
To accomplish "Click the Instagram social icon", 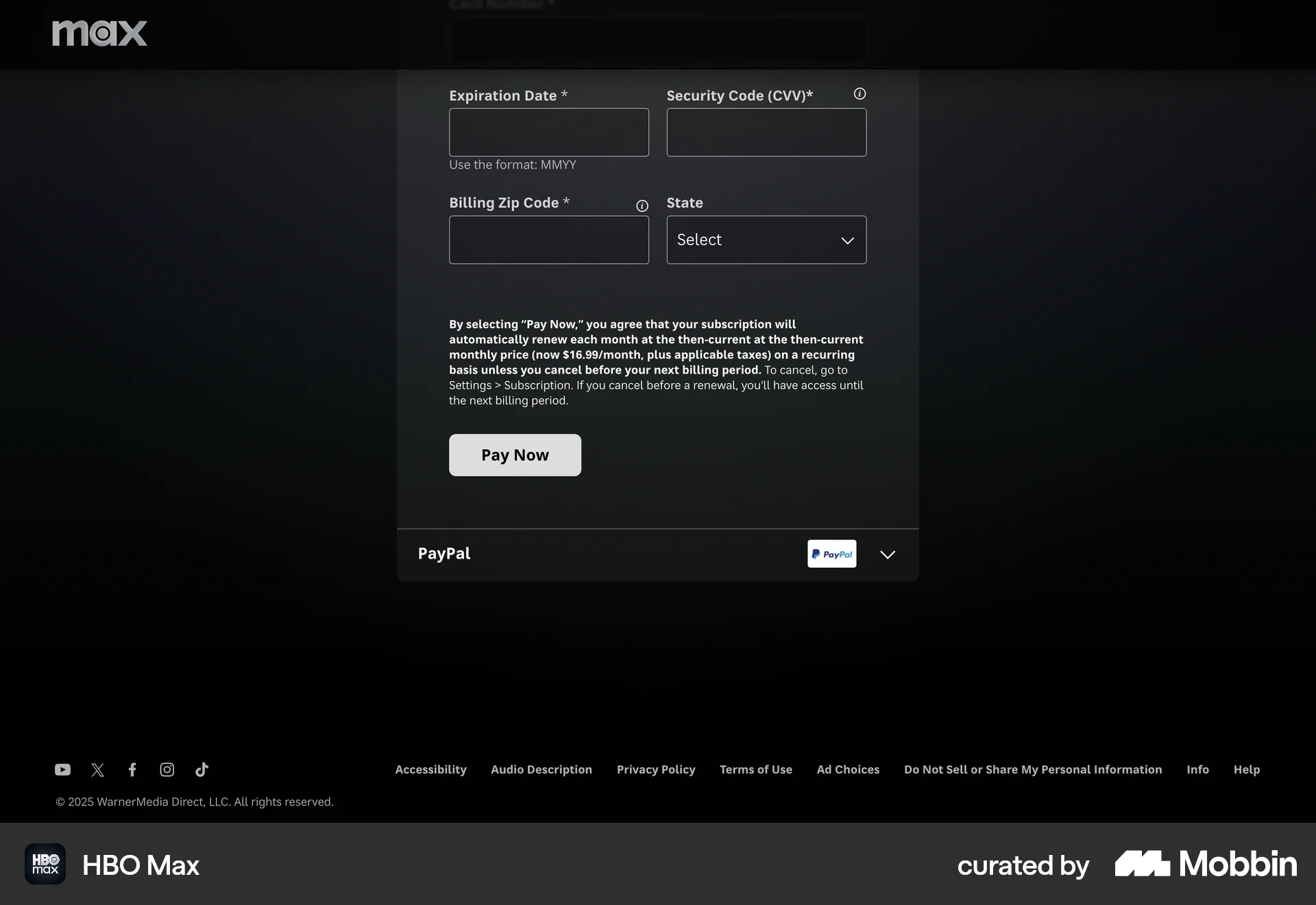I will click(x=167, y=770).
